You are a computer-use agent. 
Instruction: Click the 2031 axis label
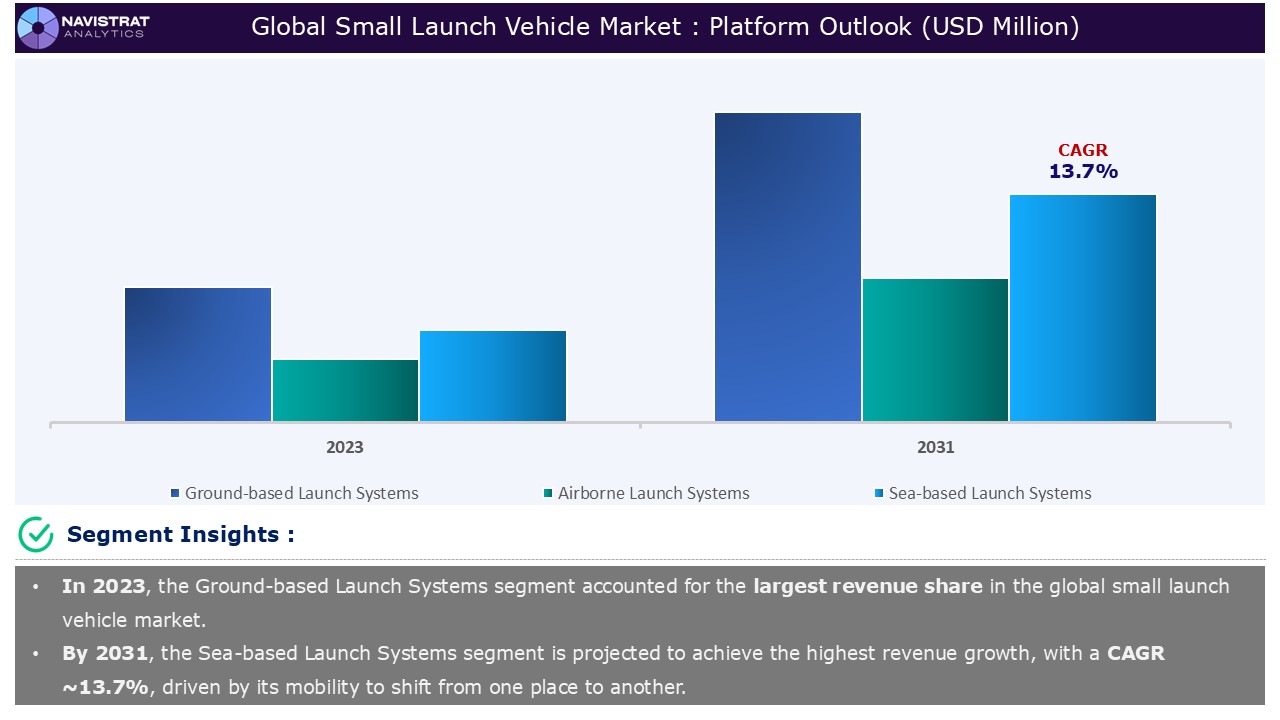coord(935,447)
